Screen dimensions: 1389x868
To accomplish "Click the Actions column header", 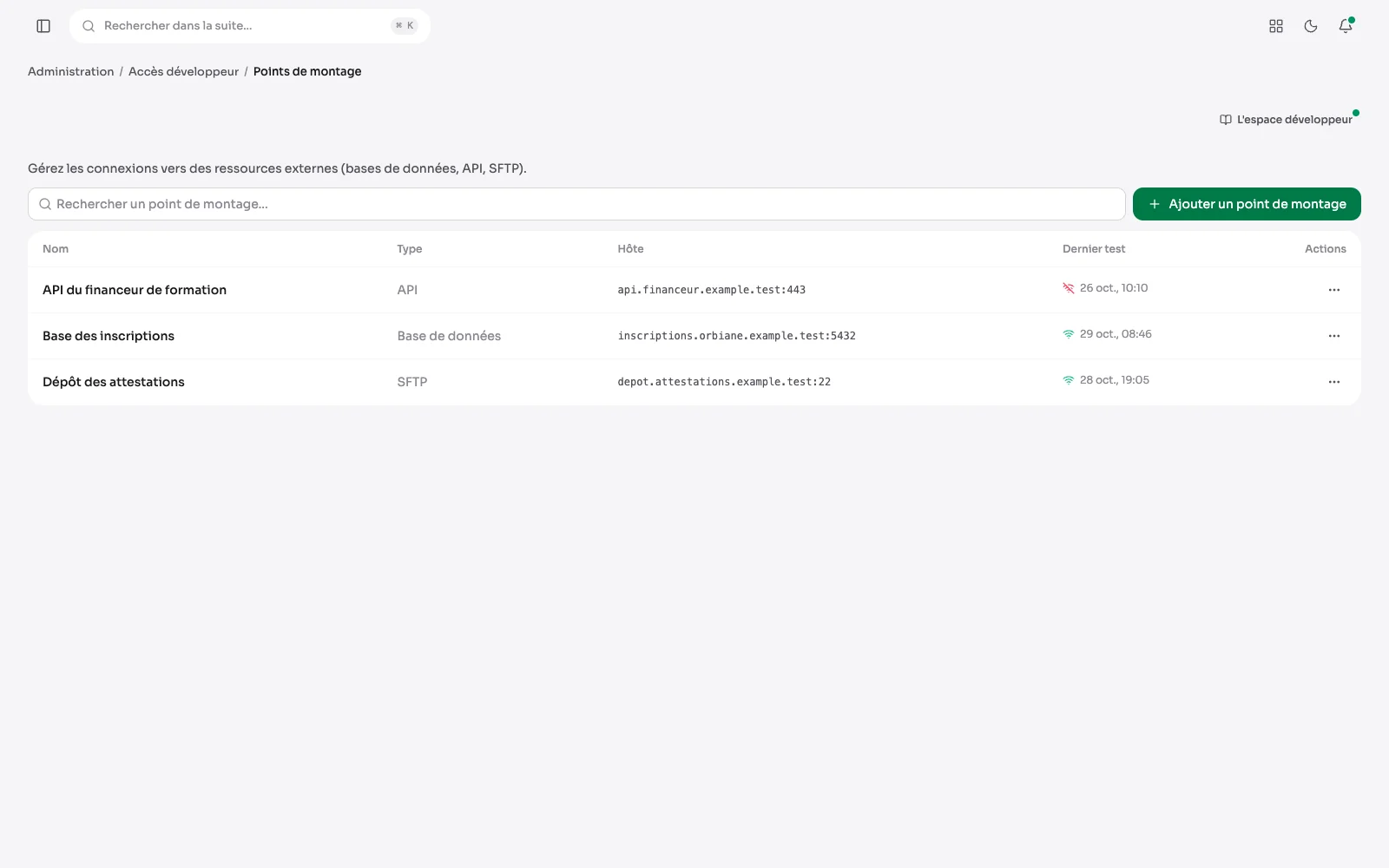I will tap(1326, 249).
